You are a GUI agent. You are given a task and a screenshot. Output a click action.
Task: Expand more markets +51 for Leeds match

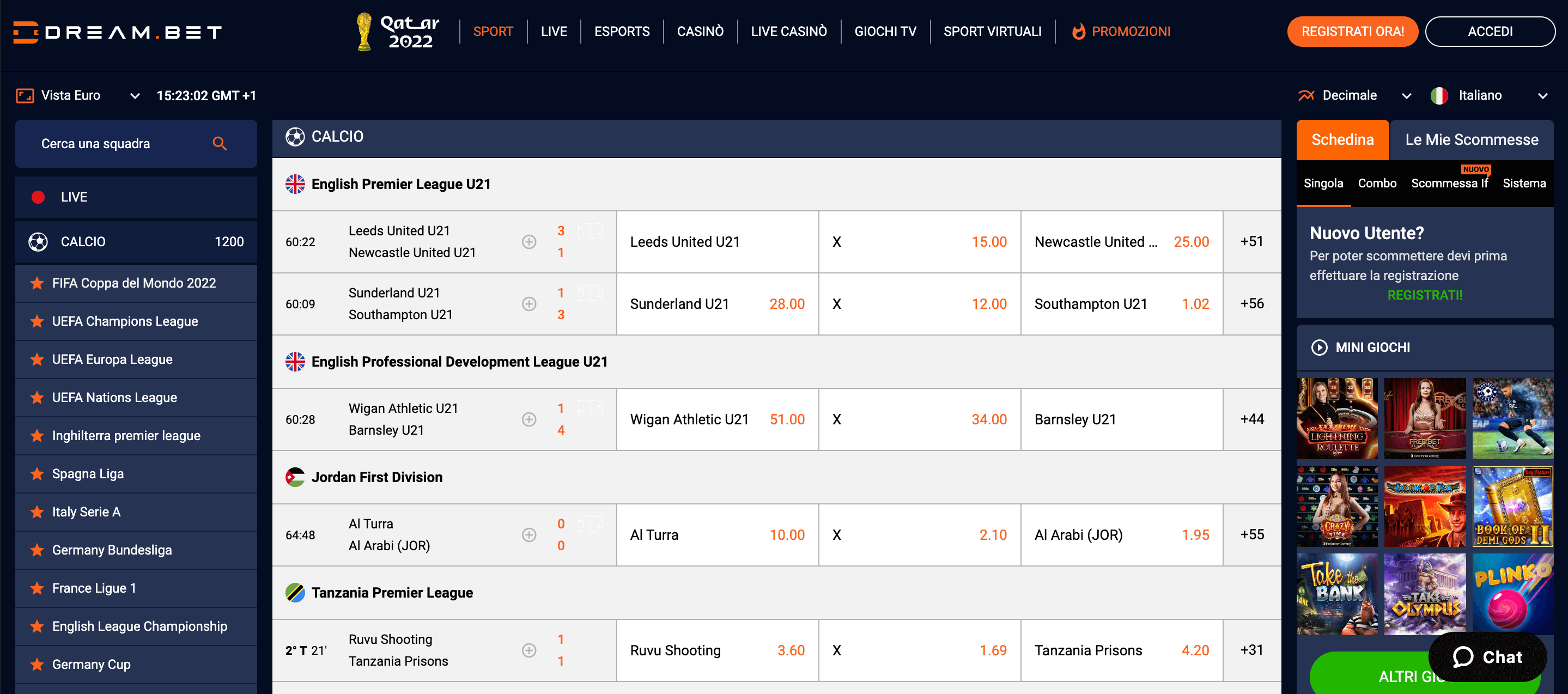pyautogui.click(x=1252, y=242)
